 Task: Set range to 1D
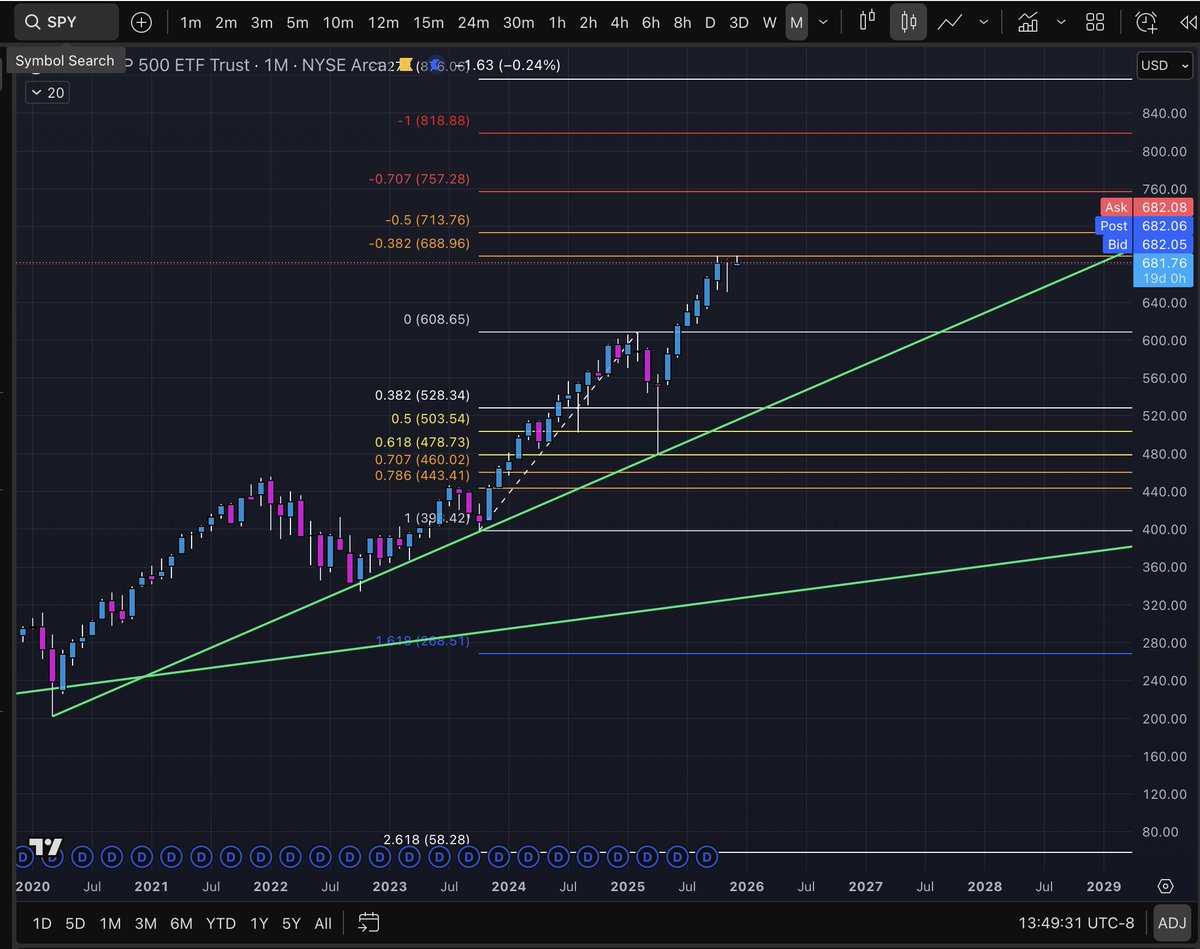42,923
